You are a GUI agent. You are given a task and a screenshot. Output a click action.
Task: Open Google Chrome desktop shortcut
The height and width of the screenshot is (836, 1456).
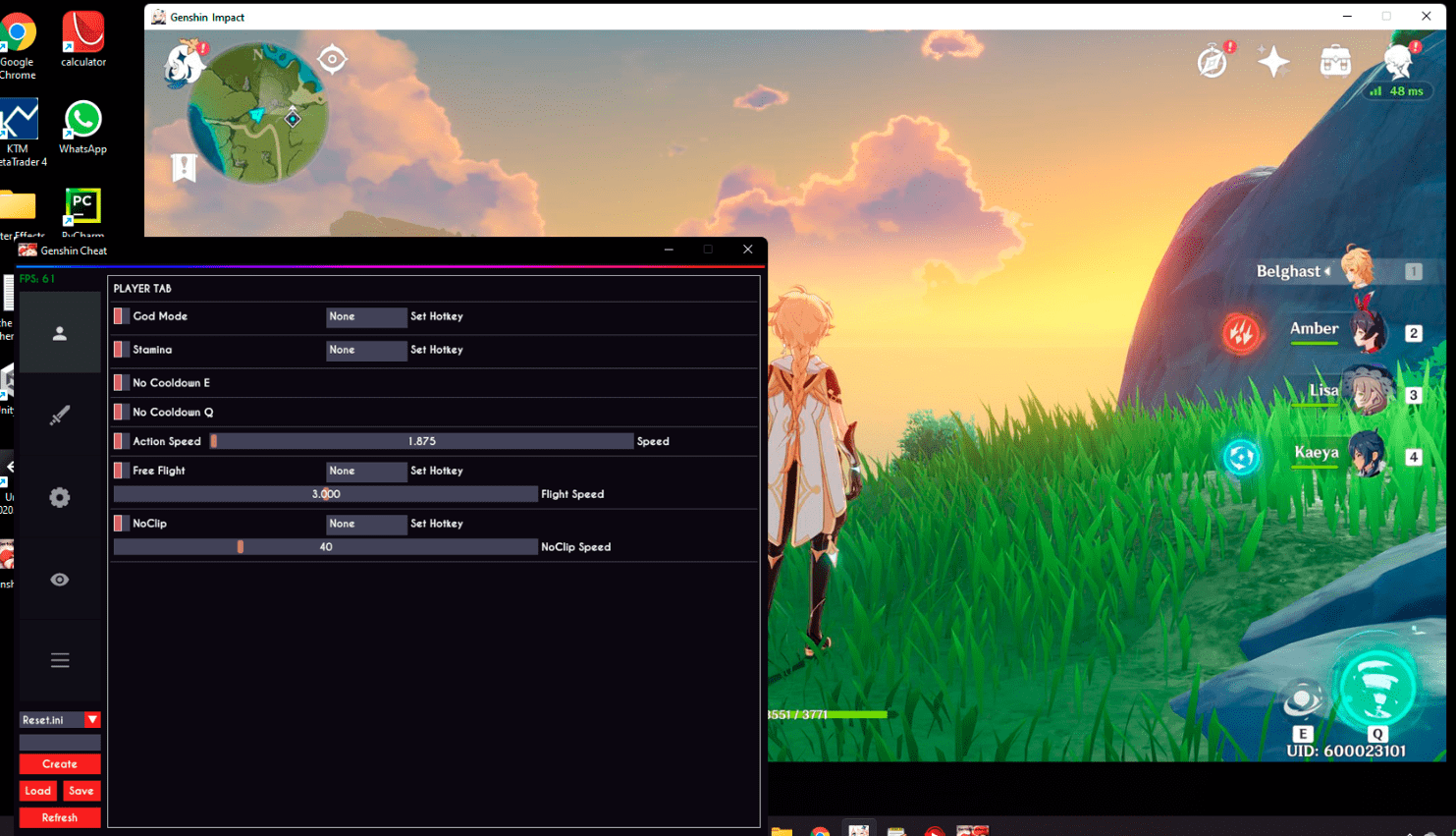(18, 46)
